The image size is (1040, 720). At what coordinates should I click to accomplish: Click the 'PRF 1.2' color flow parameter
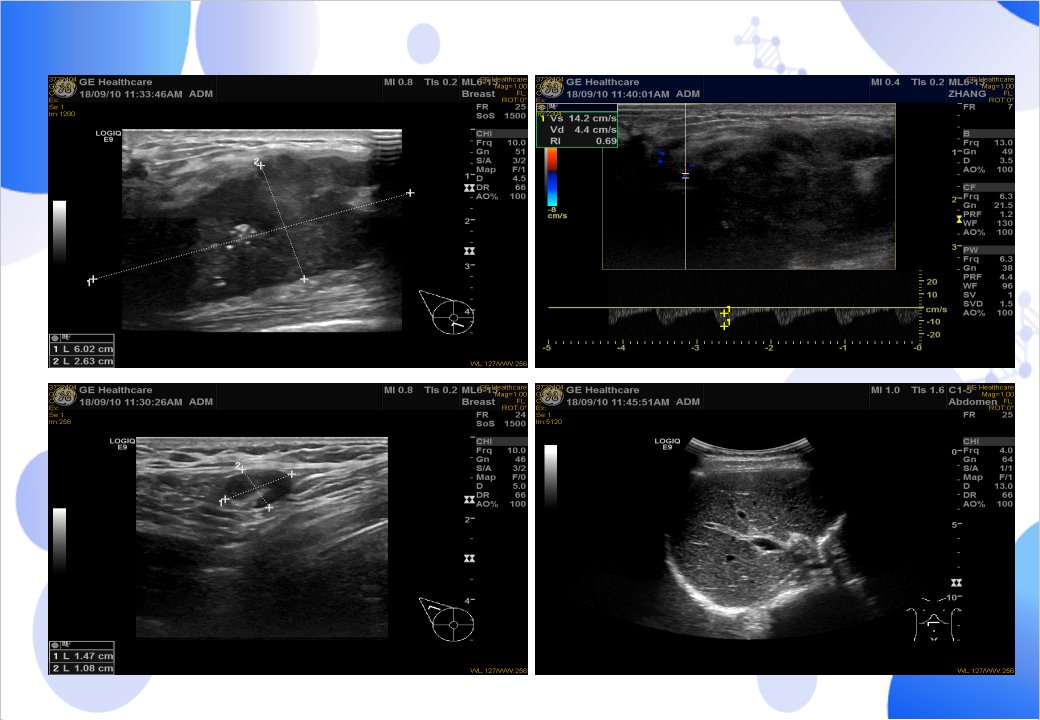(988, 214)
